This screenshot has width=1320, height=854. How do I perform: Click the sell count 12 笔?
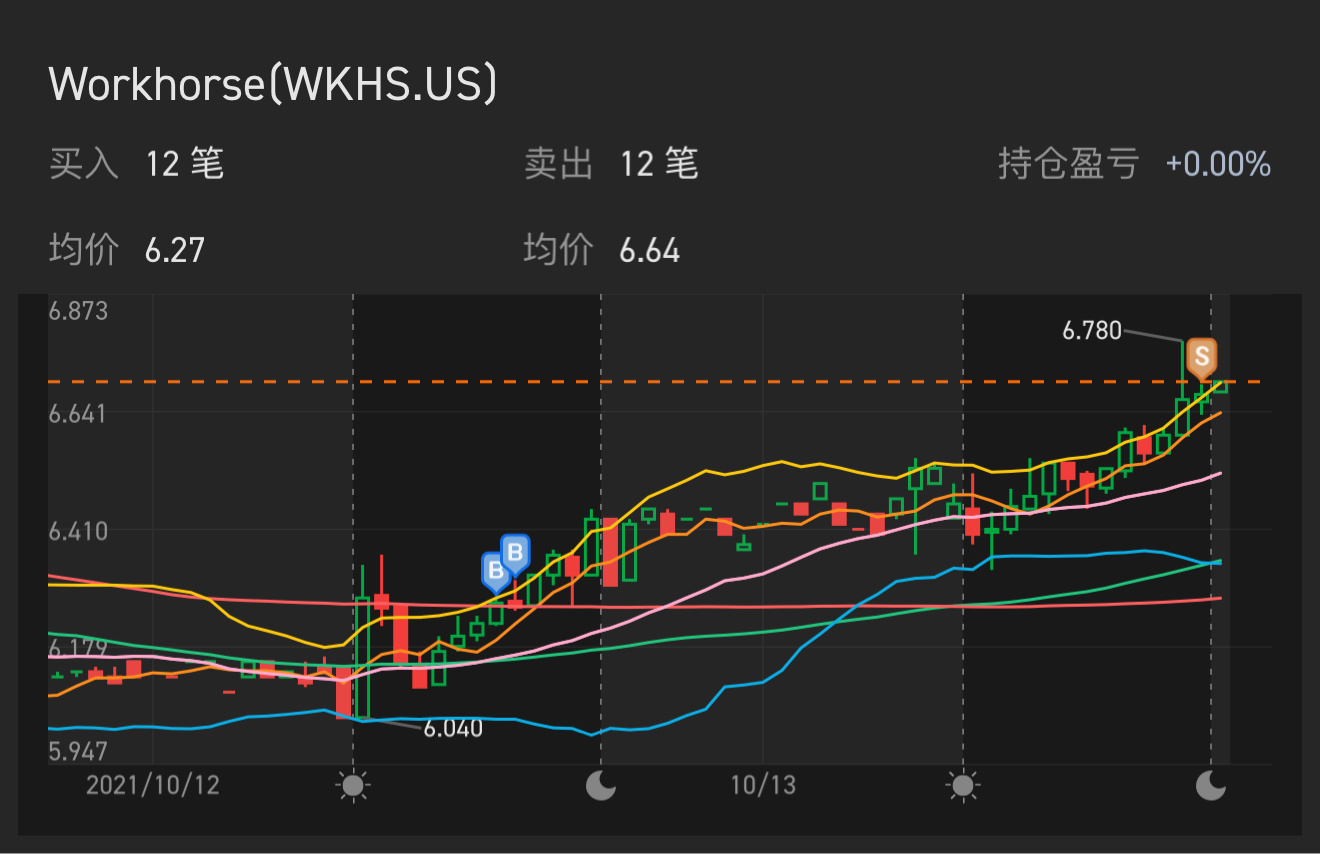click(658, 163)
